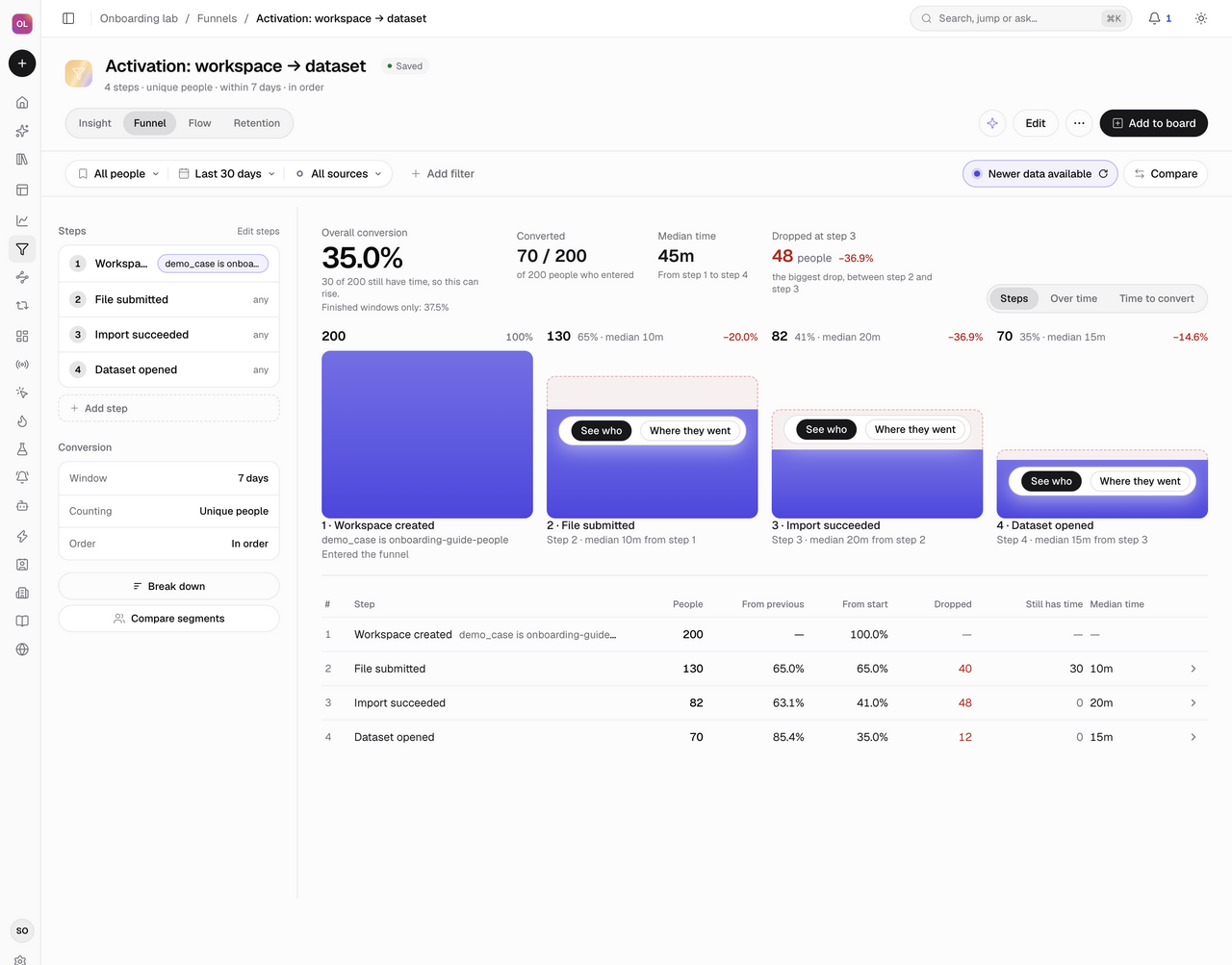Viewport: 1232px width, 965px height.
Task: Switch to the Flow tab
Action: click(199, 123)
